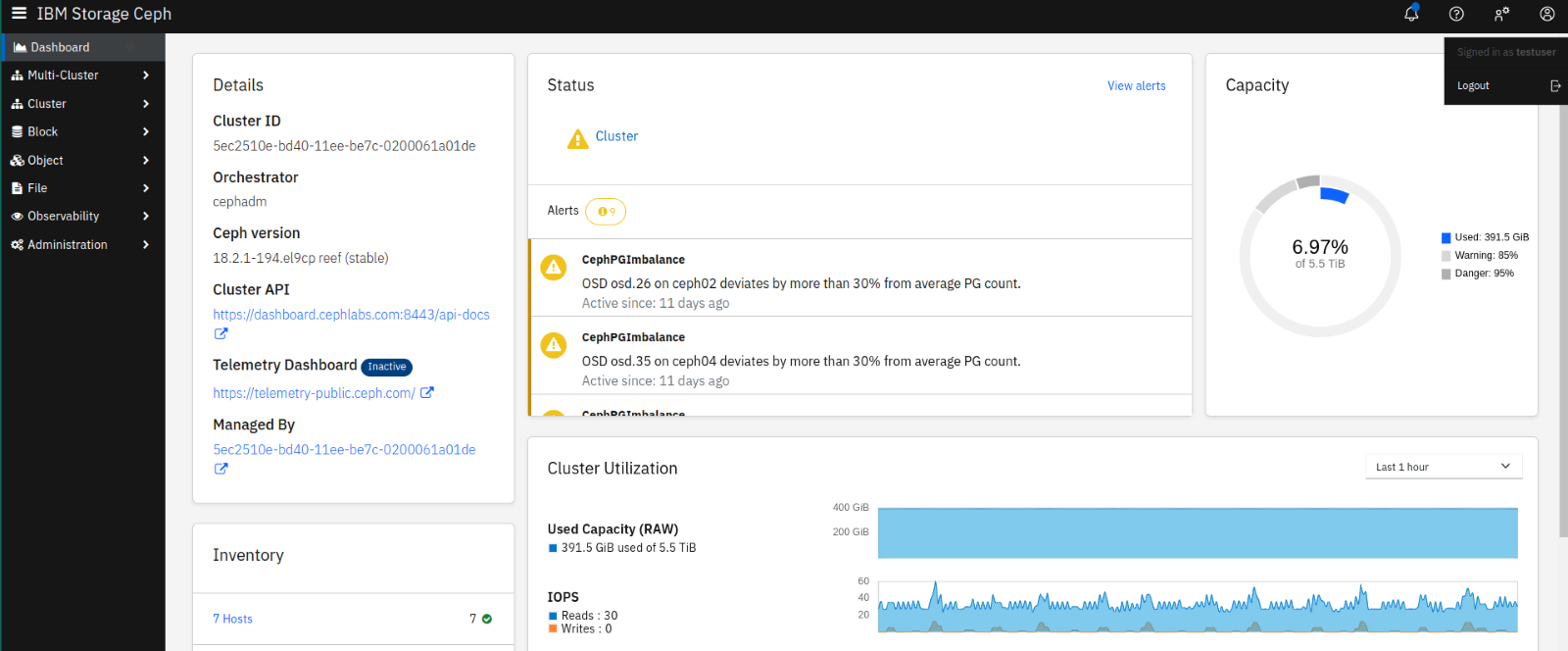This screenshot has height=651, width=1568.
Task: Select Object in the sidebar
Action: (x=83, y=160)
